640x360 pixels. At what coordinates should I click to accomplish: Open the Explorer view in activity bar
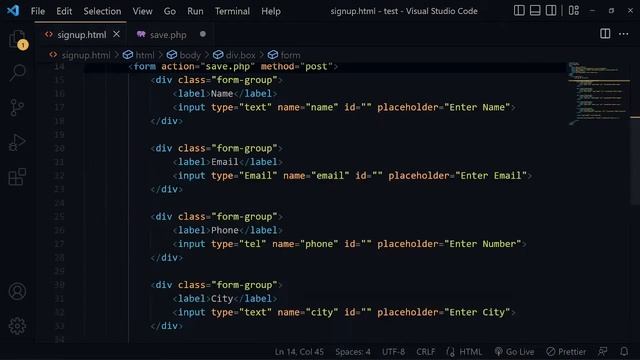[x=18, y=40]
